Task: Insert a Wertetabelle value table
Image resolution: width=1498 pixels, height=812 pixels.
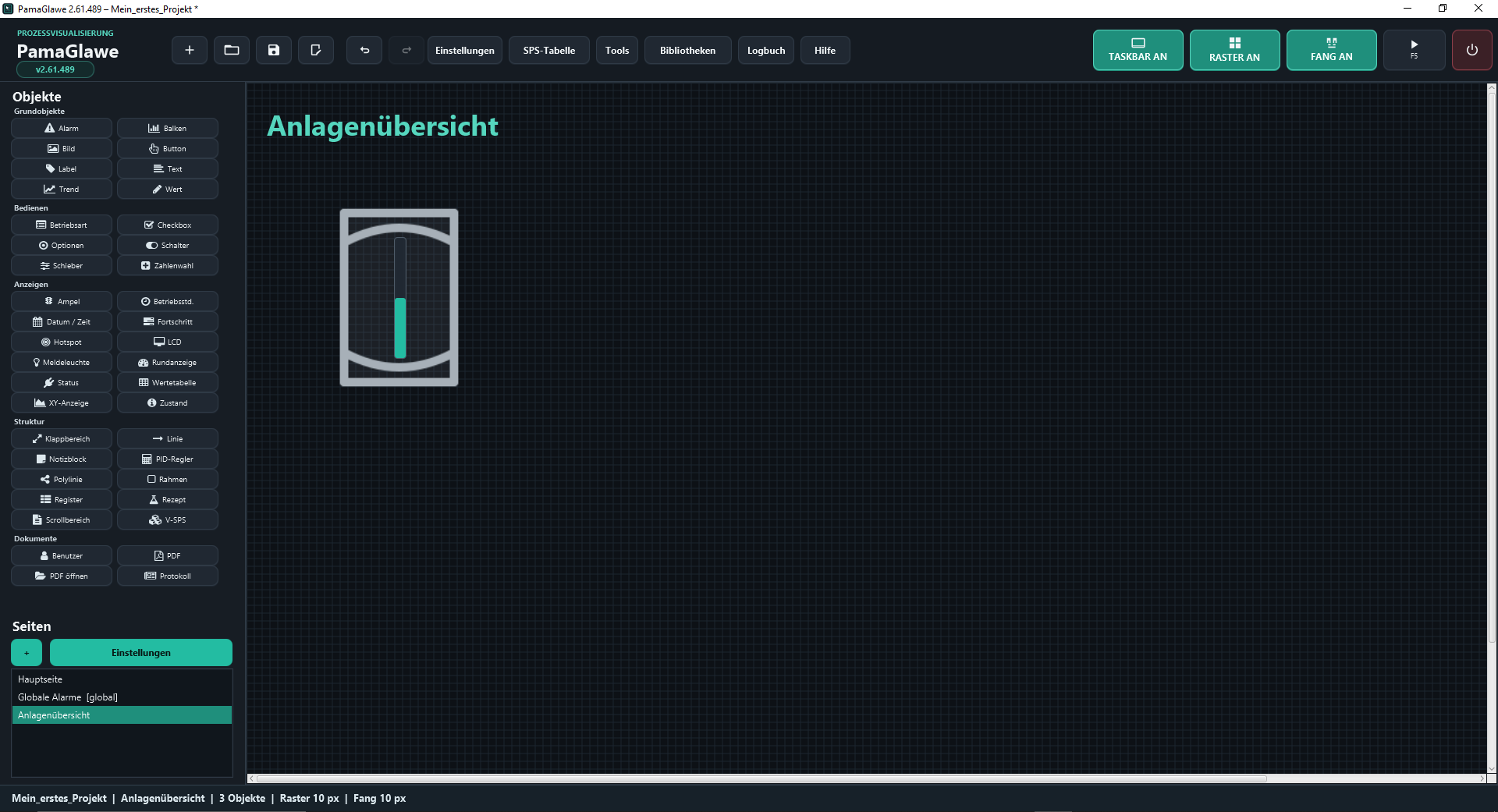Action: [168, 382]
